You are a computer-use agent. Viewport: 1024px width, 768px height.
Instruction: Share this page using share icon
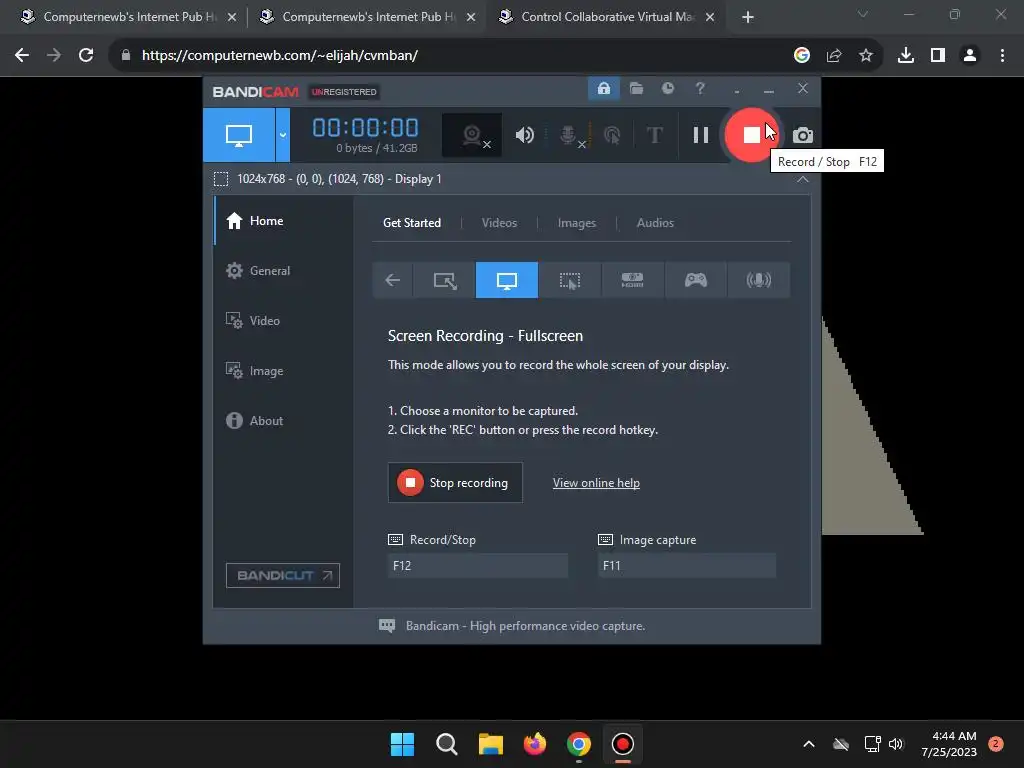click(834, 55)
